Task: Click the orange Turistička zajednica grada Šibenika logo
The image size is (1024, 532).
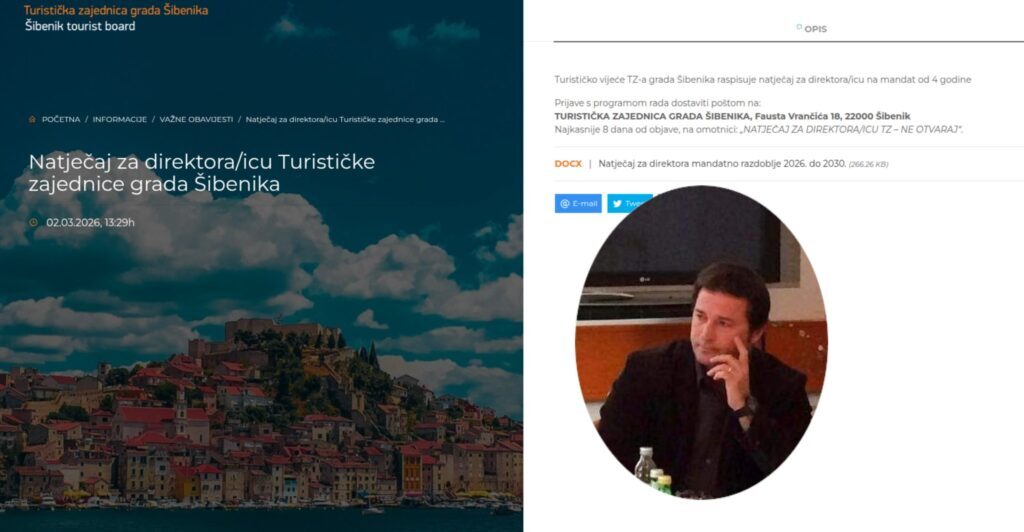Action: (x=116, y=10)
